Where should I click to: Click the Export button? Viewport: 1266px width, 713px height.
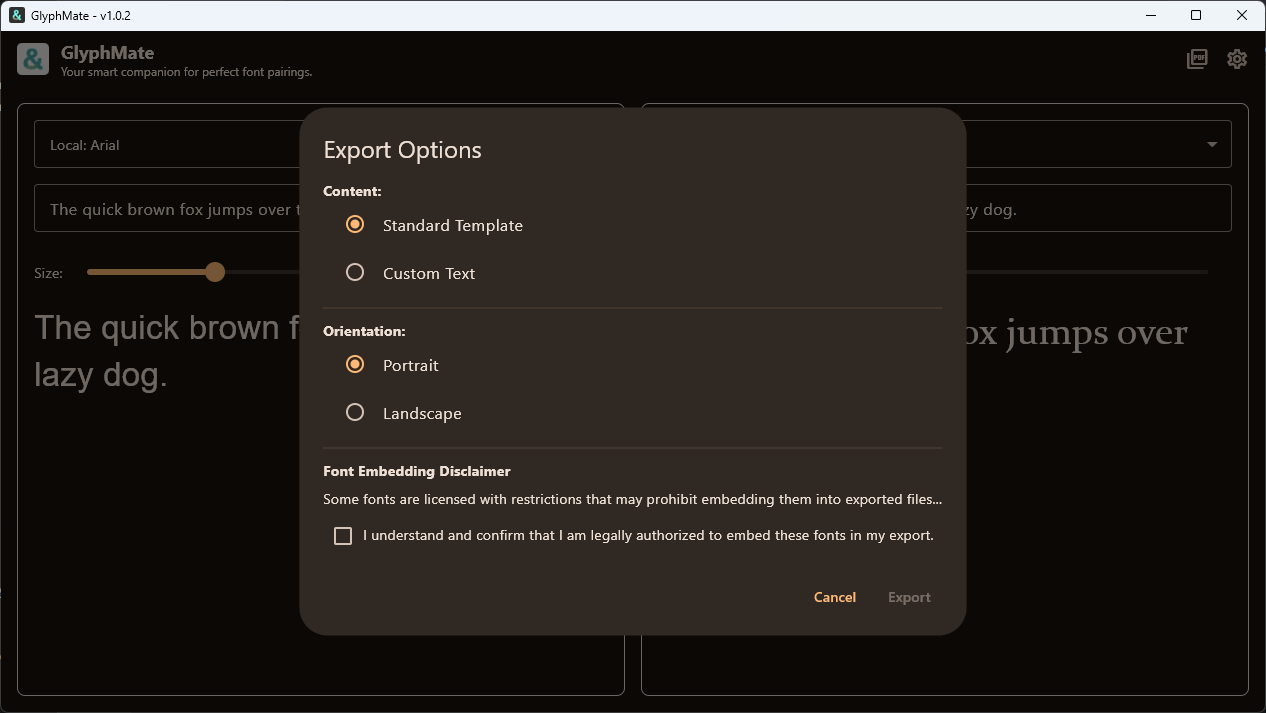[x=909, y=597]
